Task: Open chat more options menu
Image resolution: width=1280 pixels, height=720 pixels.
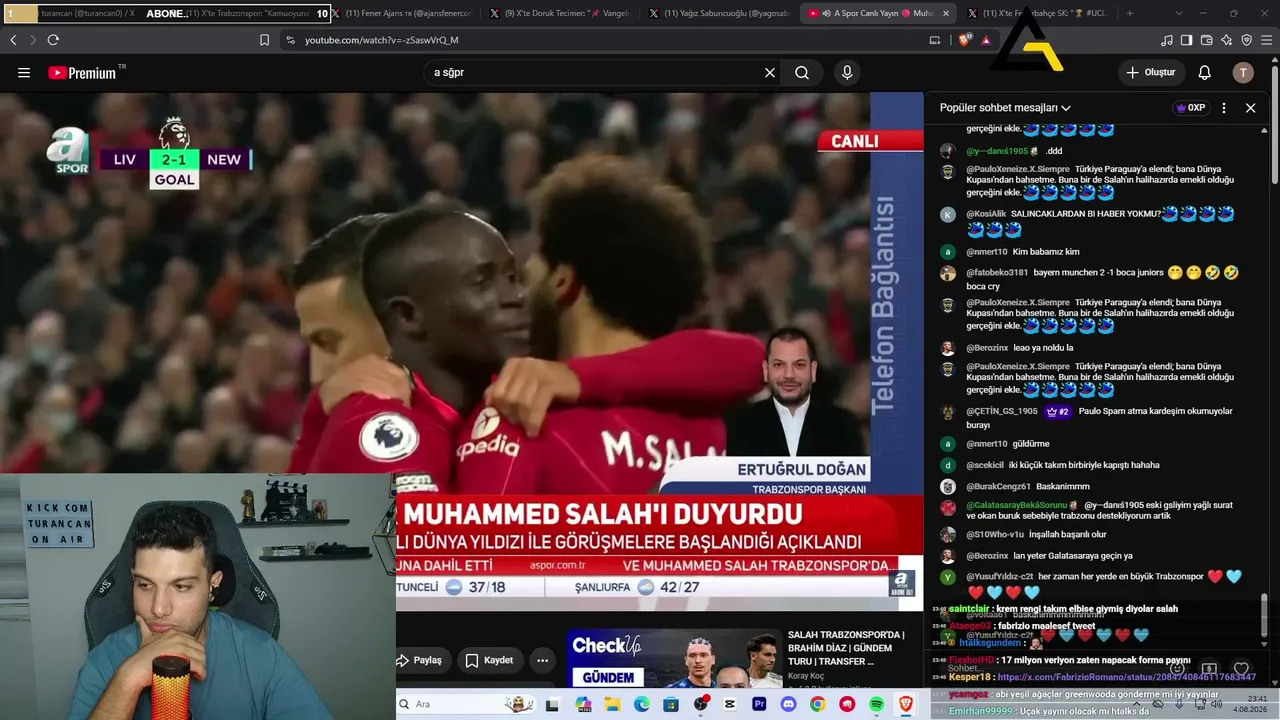Action: [x=1224, y=108]
